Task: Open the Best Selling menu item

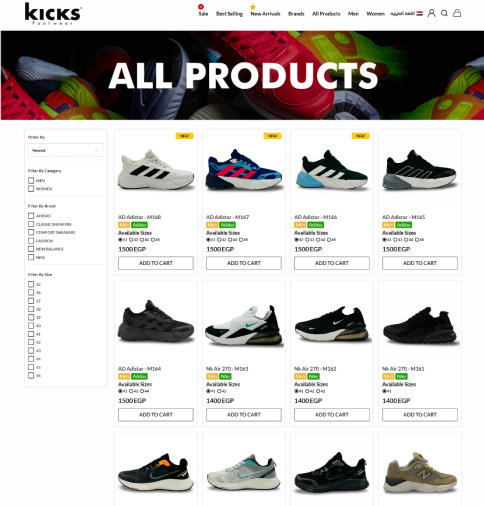Action: pos(229,14)
